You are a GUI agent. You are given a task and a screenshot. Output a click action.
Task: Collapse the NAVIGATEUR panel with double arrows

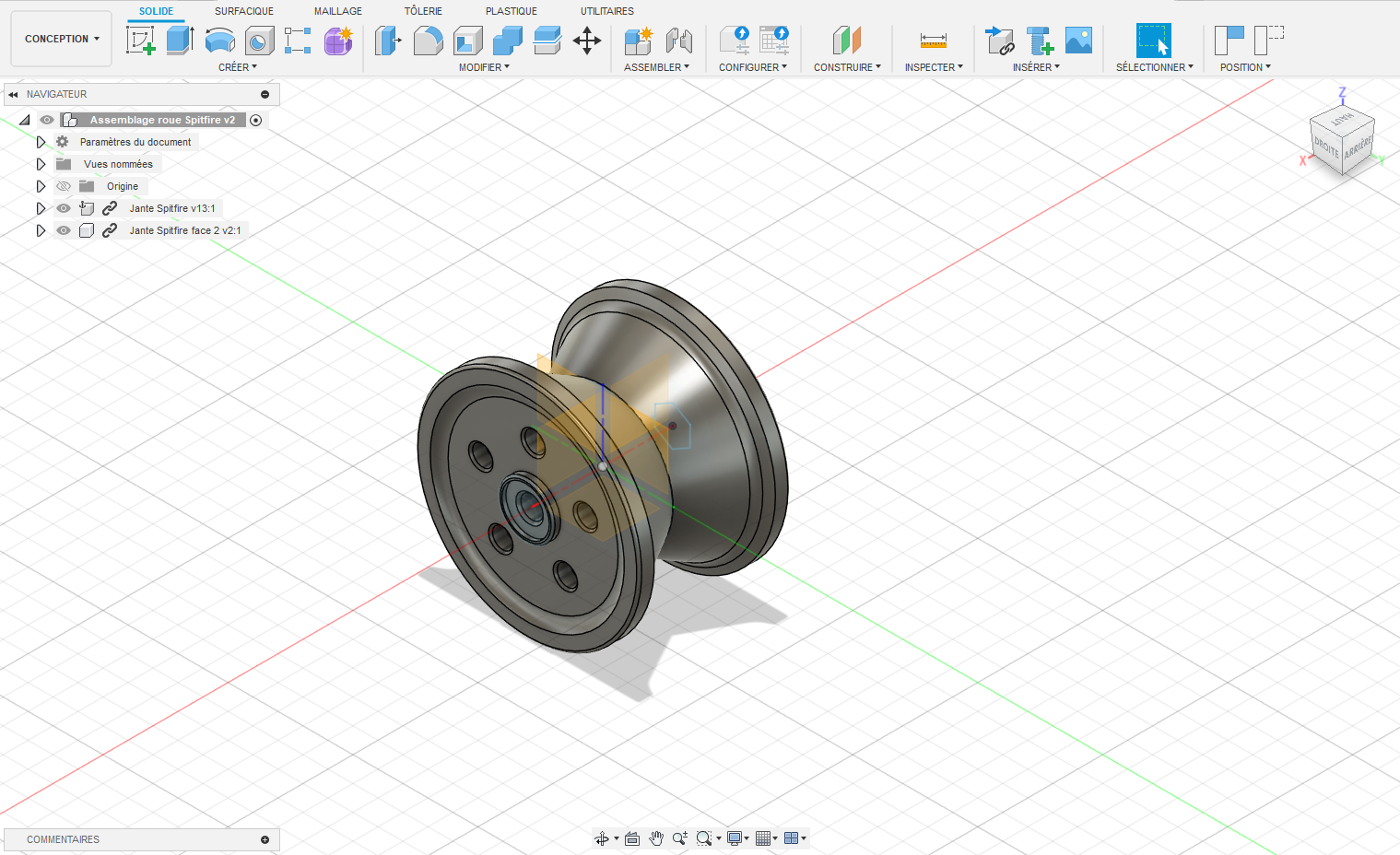(x=13, y=94)
